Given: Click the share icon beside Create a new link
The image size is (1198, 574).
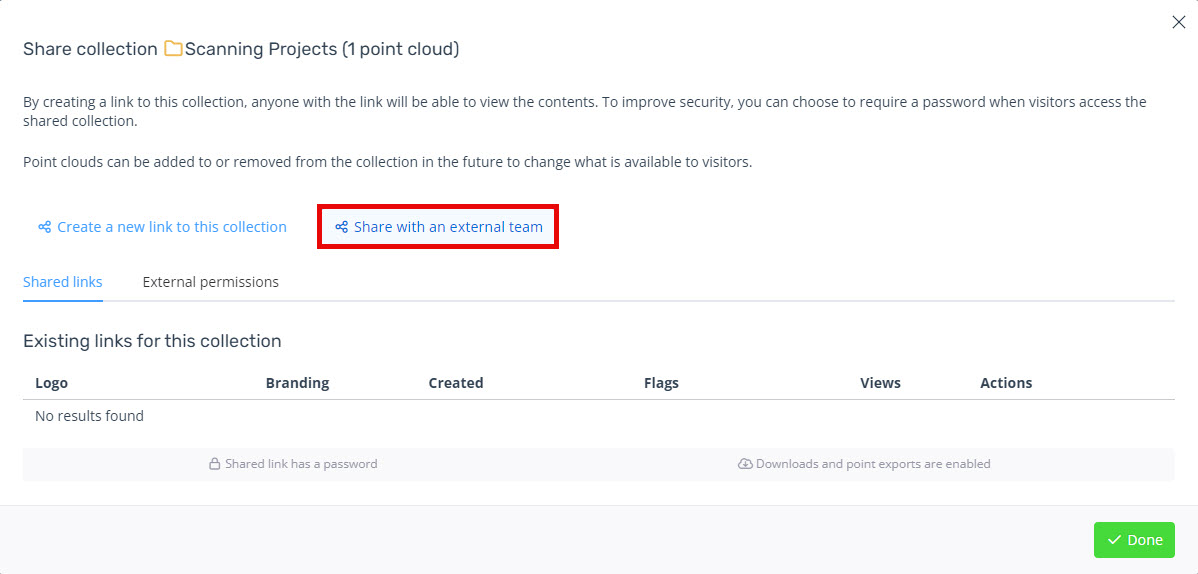Looking at the screenshot, I should [x=44, y=227].
